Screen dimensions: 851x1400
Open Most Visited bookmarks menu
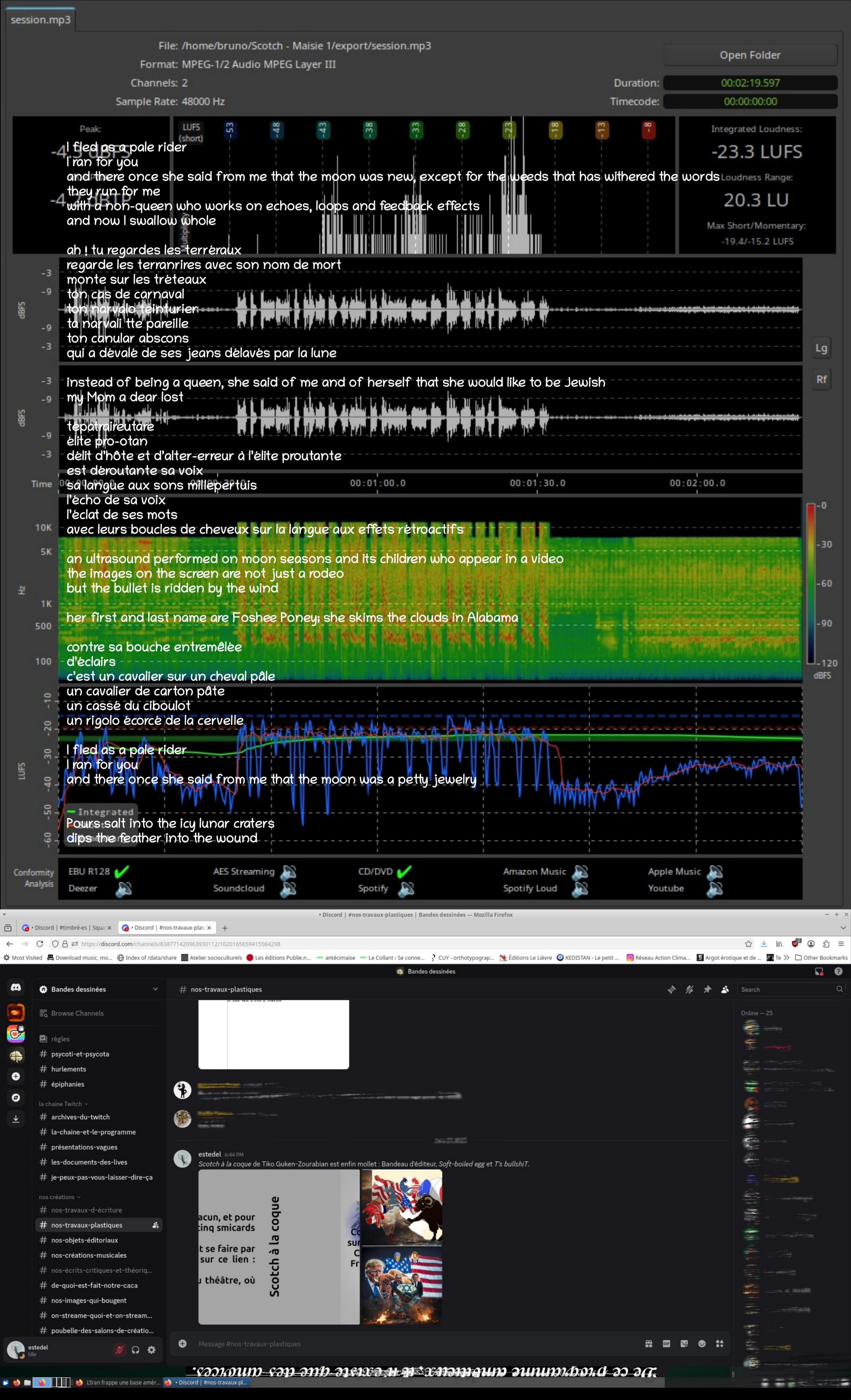coord(23,957)
